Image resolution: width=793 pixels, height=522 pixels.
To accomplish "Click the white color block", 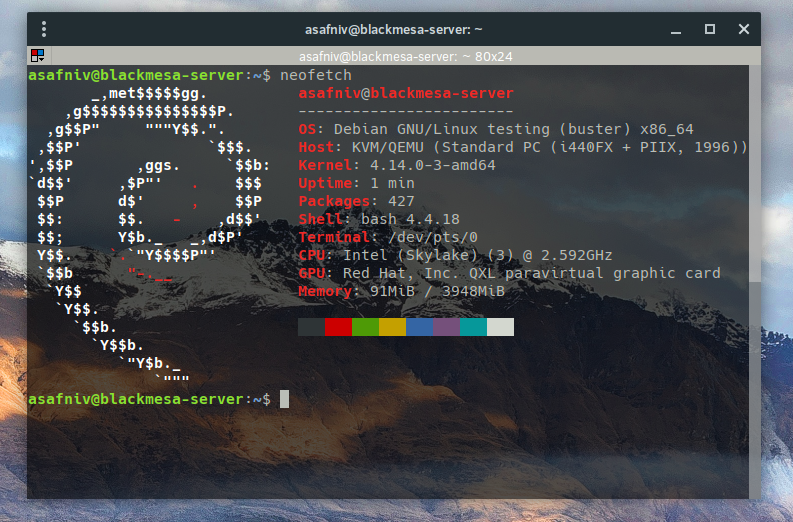I will click(x=500, y=327).
